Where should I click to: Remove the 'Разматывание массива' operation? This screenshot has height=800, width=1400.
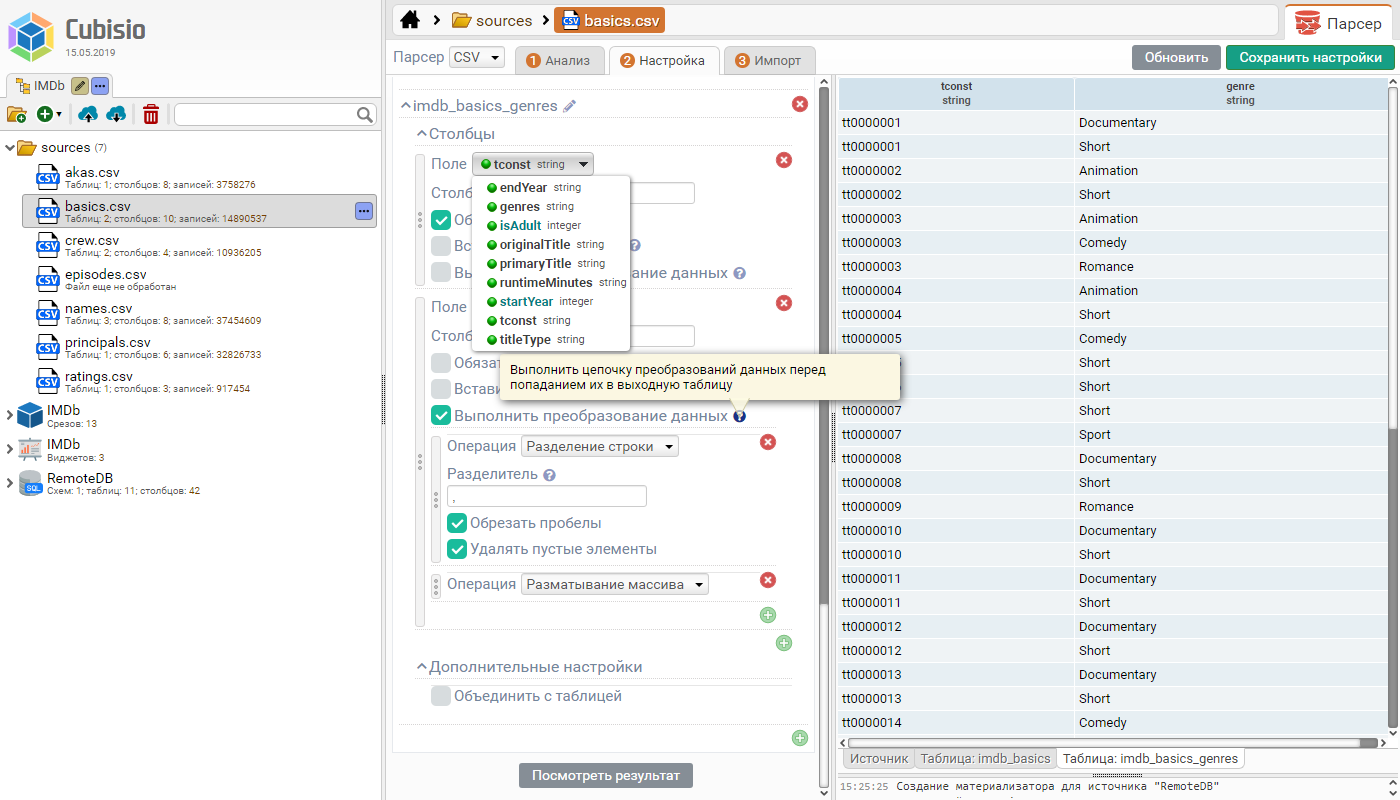click(x=768, y=580)
